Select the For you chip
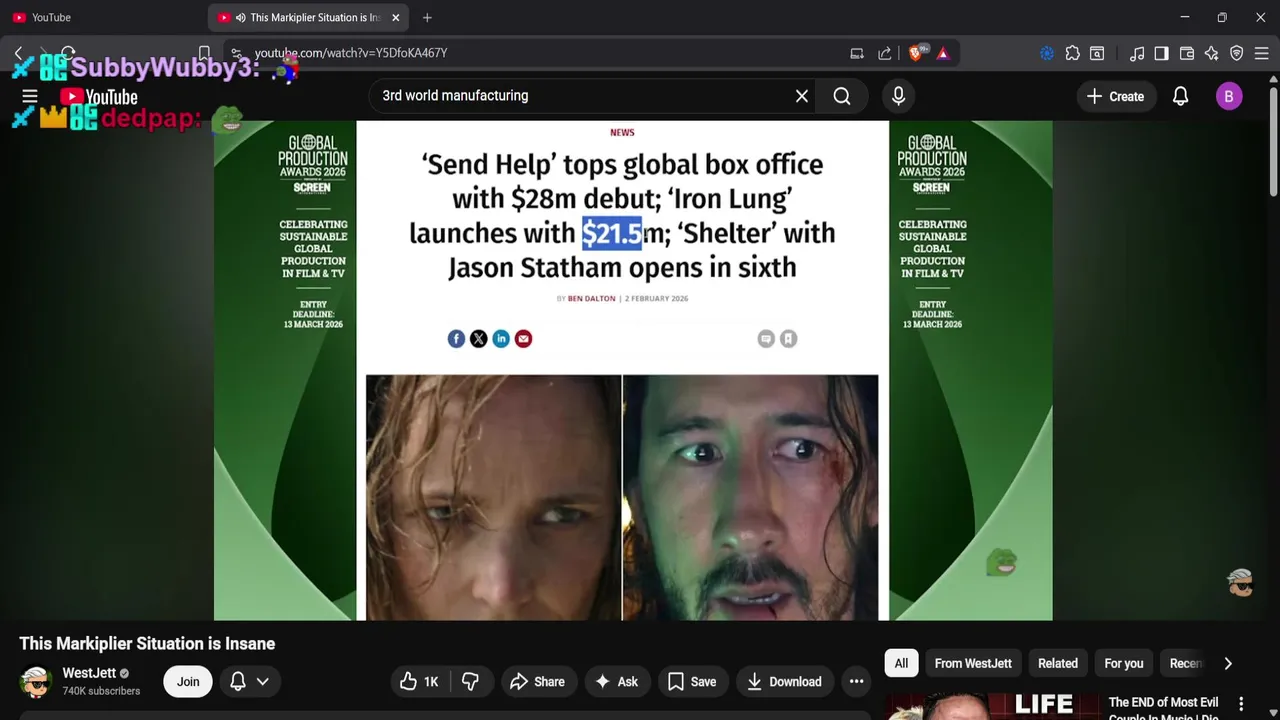The width and height of the screenshot is (1280, 720). pyautogui.click(x=1124, y=663)
